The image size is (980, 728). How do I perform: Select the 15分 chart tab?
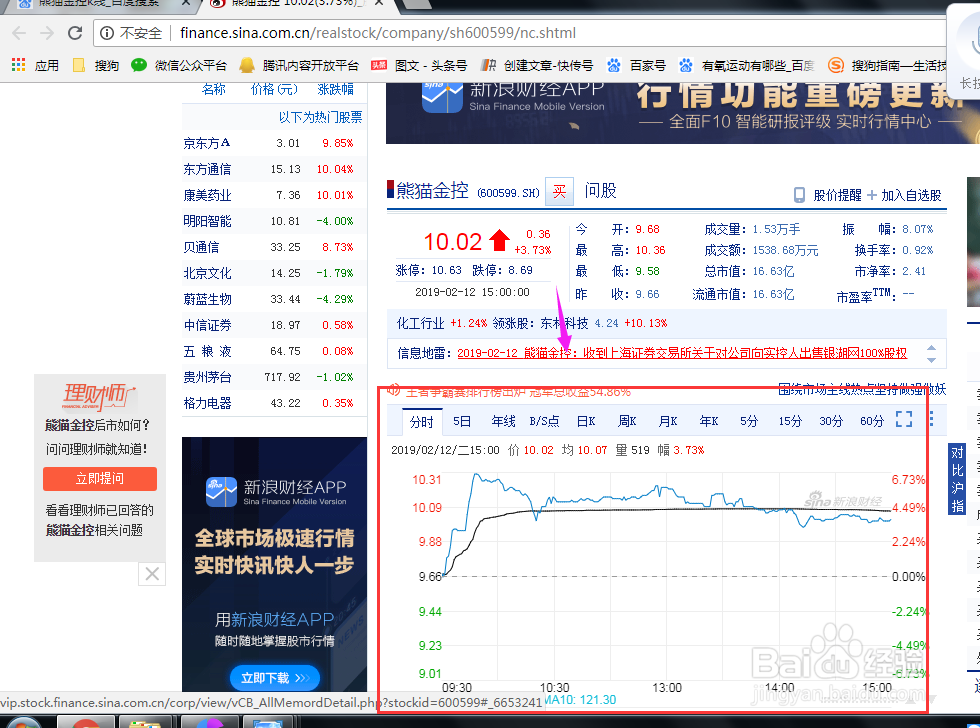790,421
